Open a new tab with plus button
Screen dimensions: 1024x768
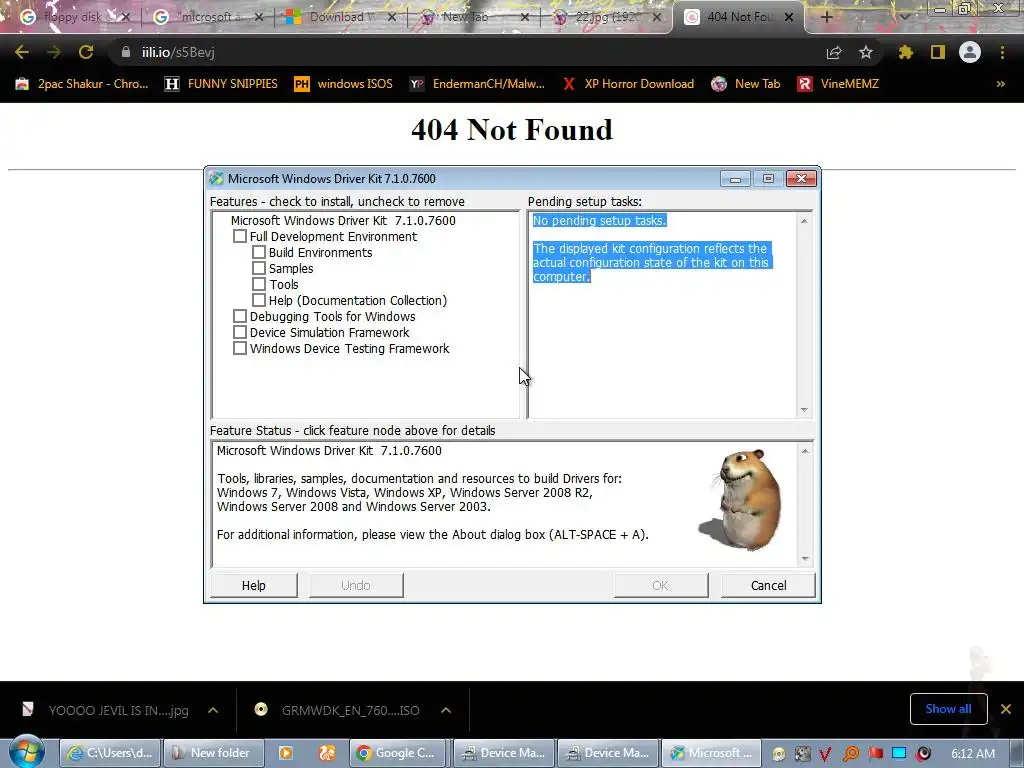point(826,17)
